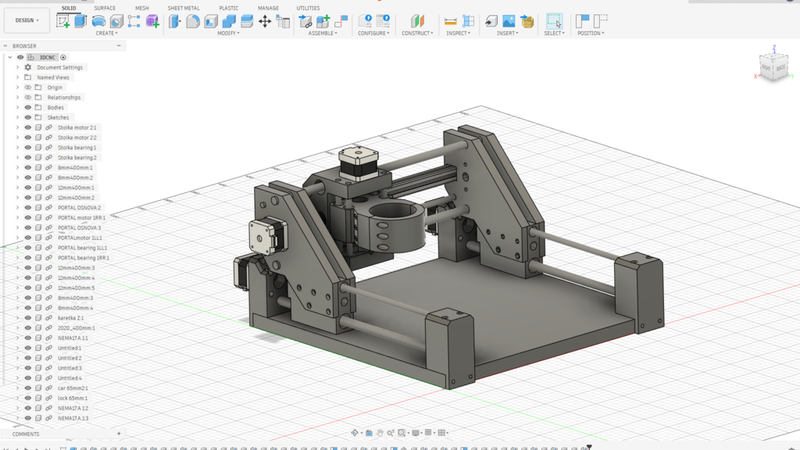
Task: Activate the Move/Copy arrows tool
Action: pos(265,21)
